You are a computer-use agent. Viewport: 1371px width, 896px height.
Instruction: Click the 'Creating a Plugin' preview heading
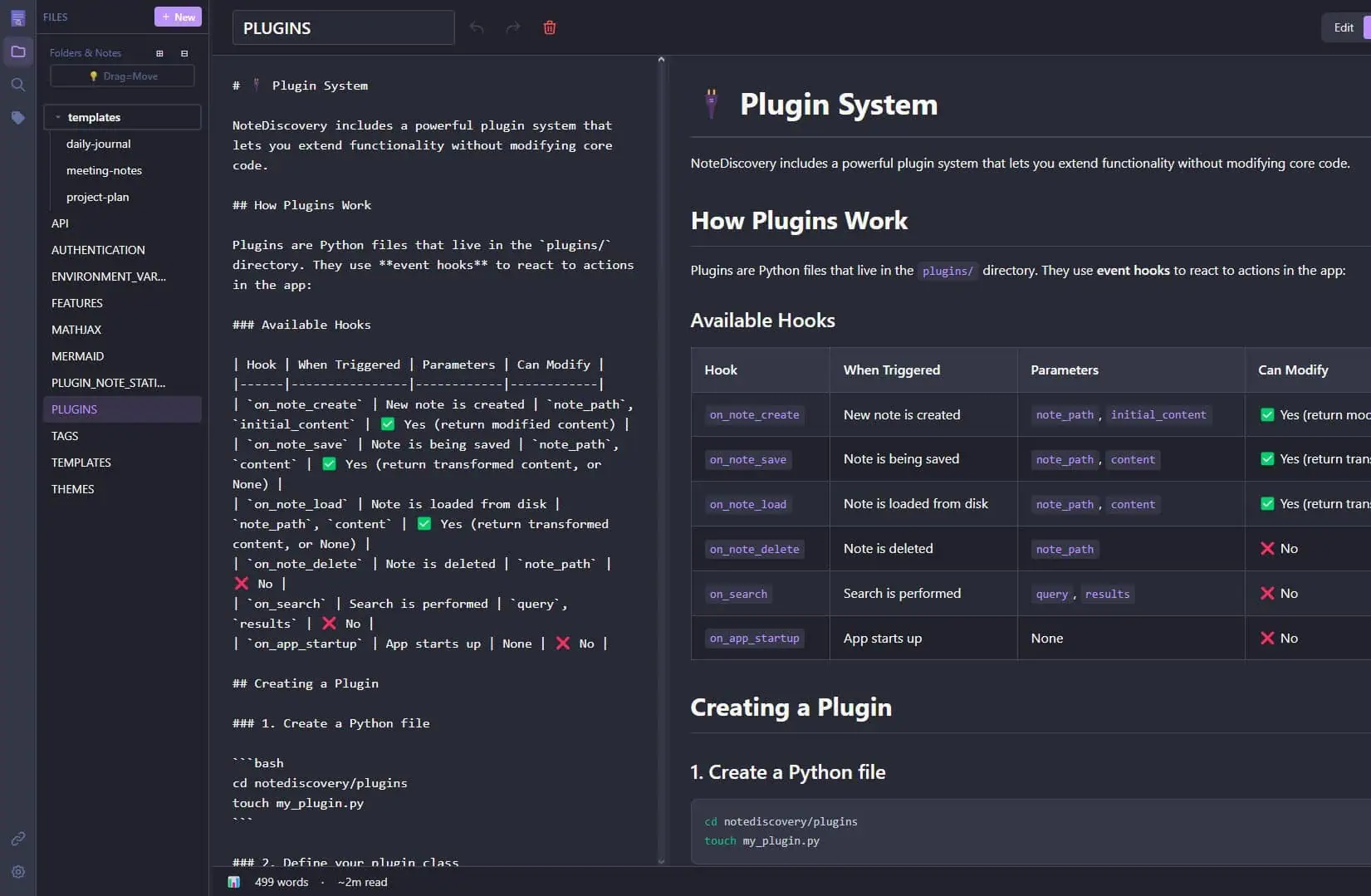pyautogui.click(x=791, y=707)
